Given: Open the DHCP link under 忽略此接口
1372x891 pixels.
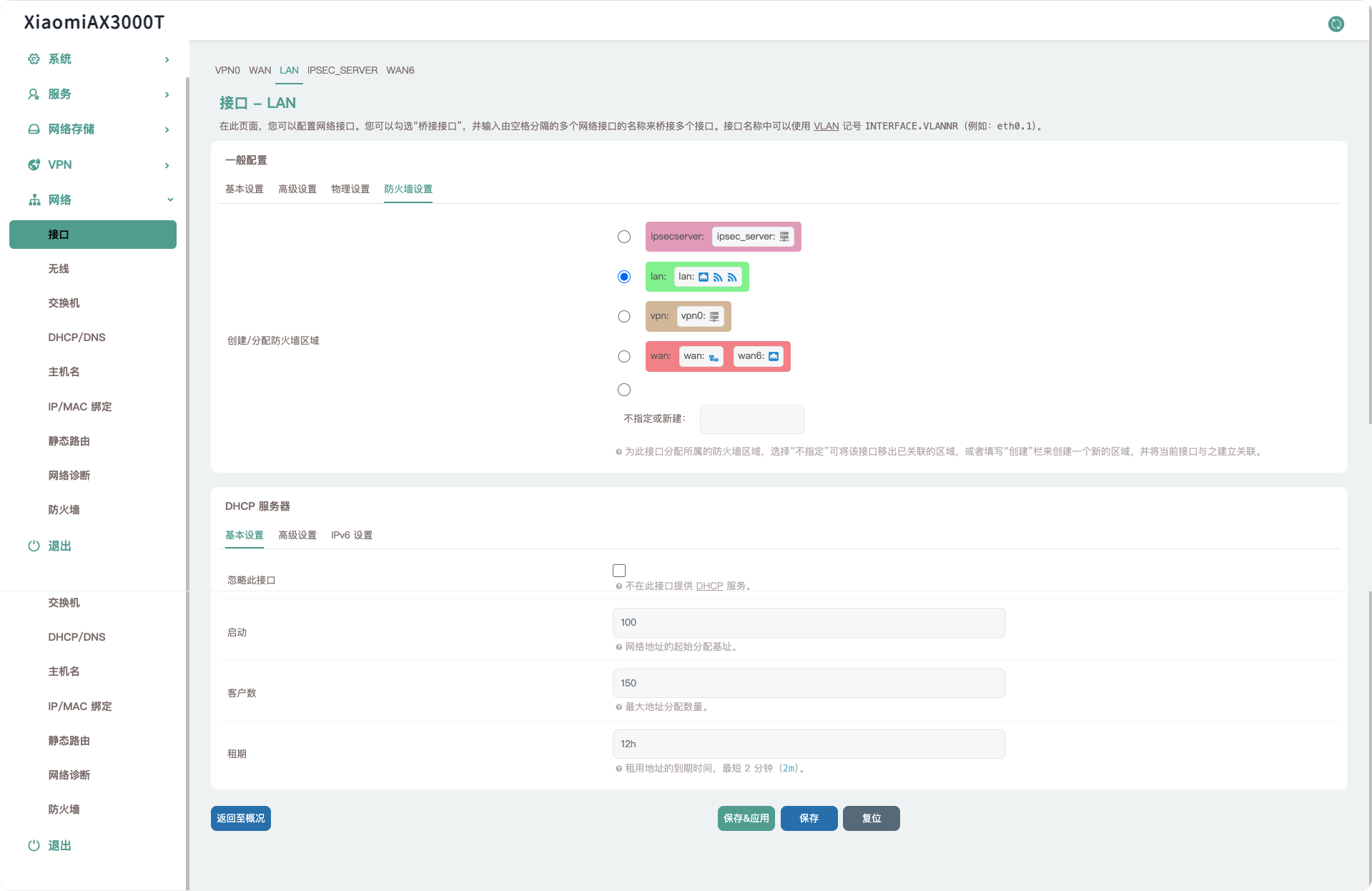Looking at the screenshot, I should [x=709, y=586].
